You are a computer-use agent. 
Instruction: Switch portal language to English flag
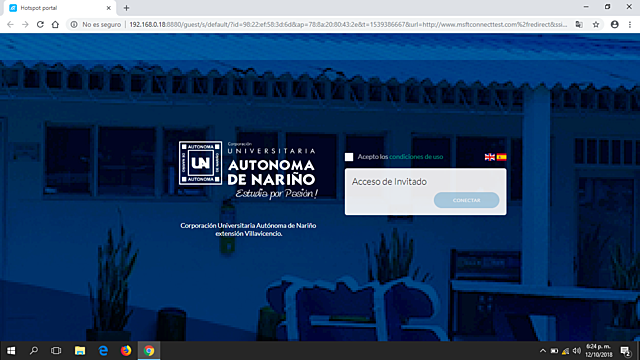[x=490, y=157]
